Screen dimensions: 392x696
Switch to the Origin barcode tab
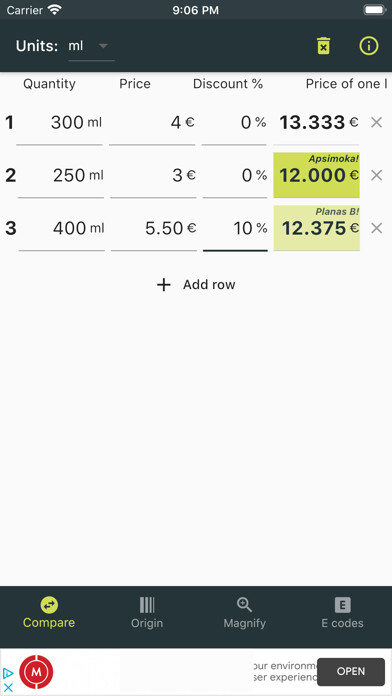tap(147, 613)
